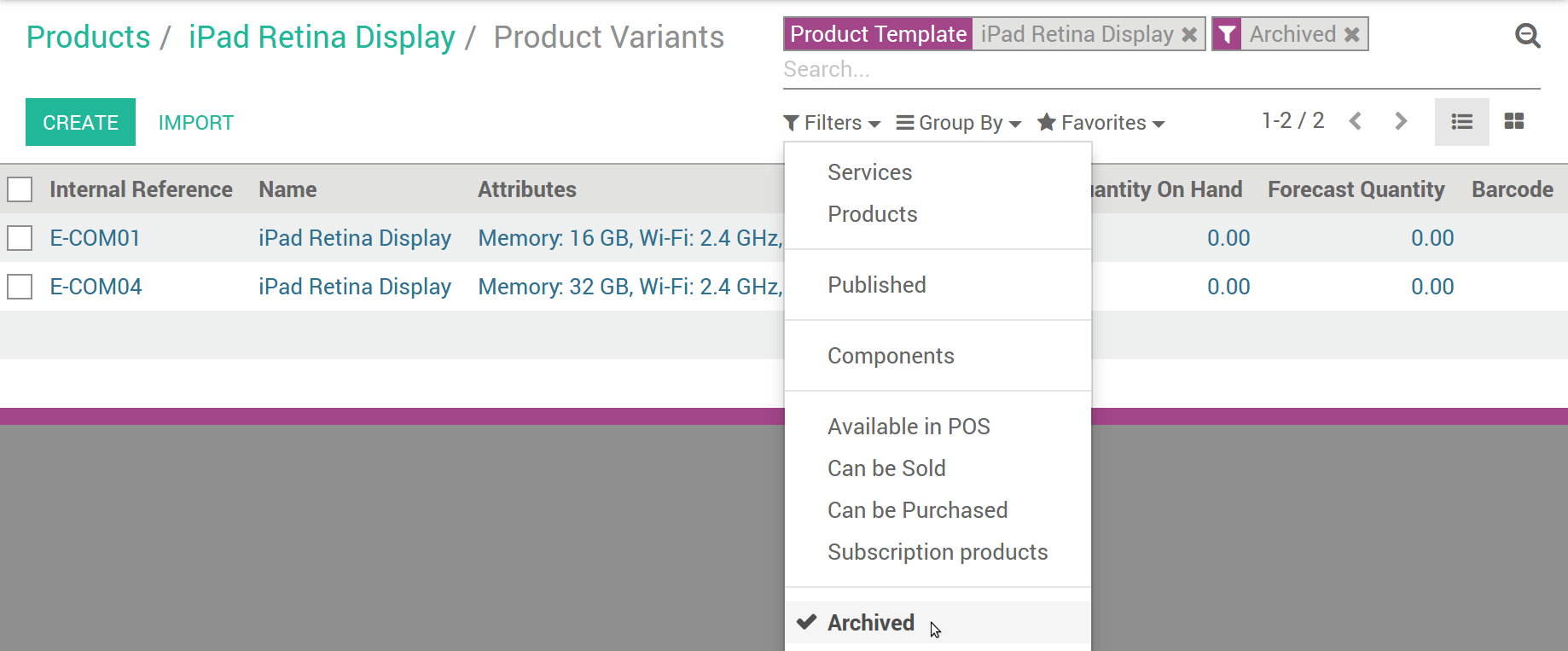Tick the checkbox for E-COM04
Image resolution: width=1568 pixels, height=651 pixels.
point(20,287)
